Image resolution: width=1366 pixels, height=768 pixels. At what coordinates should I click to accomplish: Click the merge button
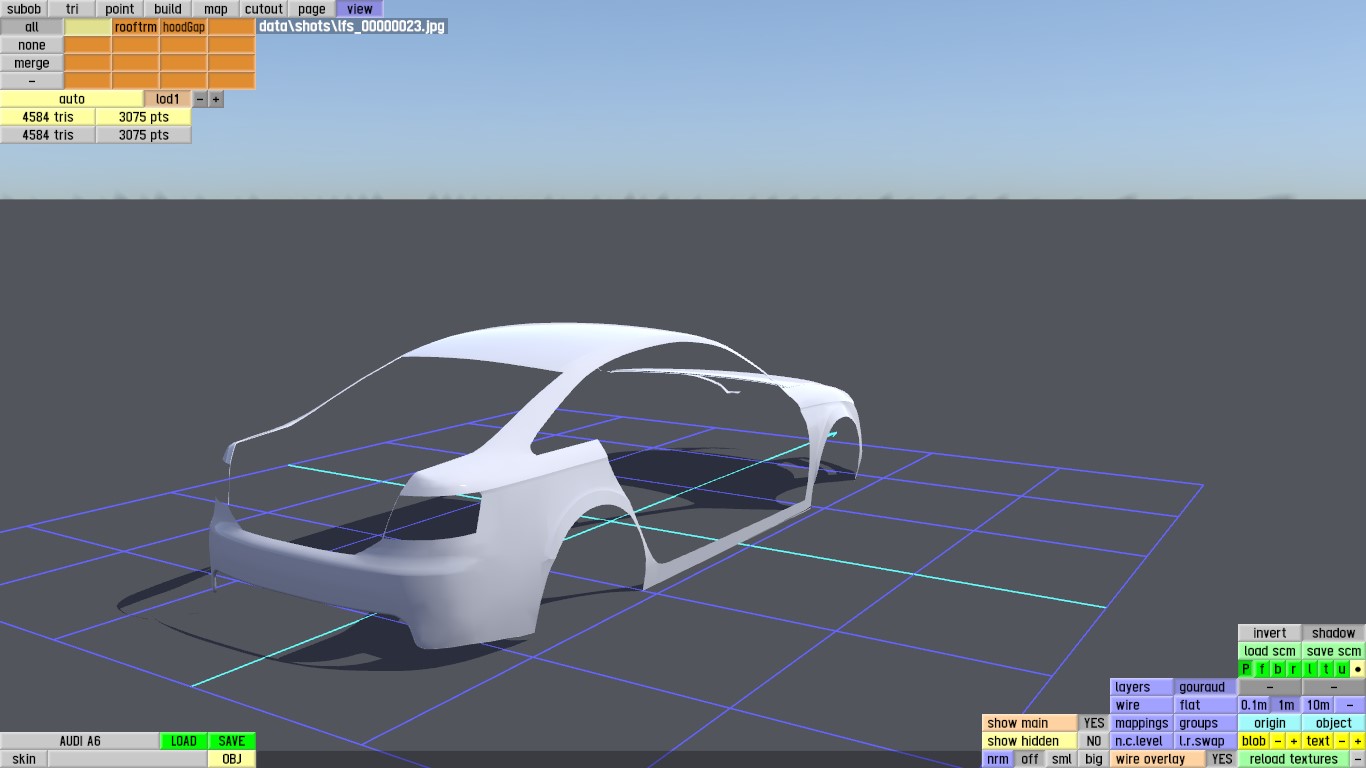(x=32, y=63)
